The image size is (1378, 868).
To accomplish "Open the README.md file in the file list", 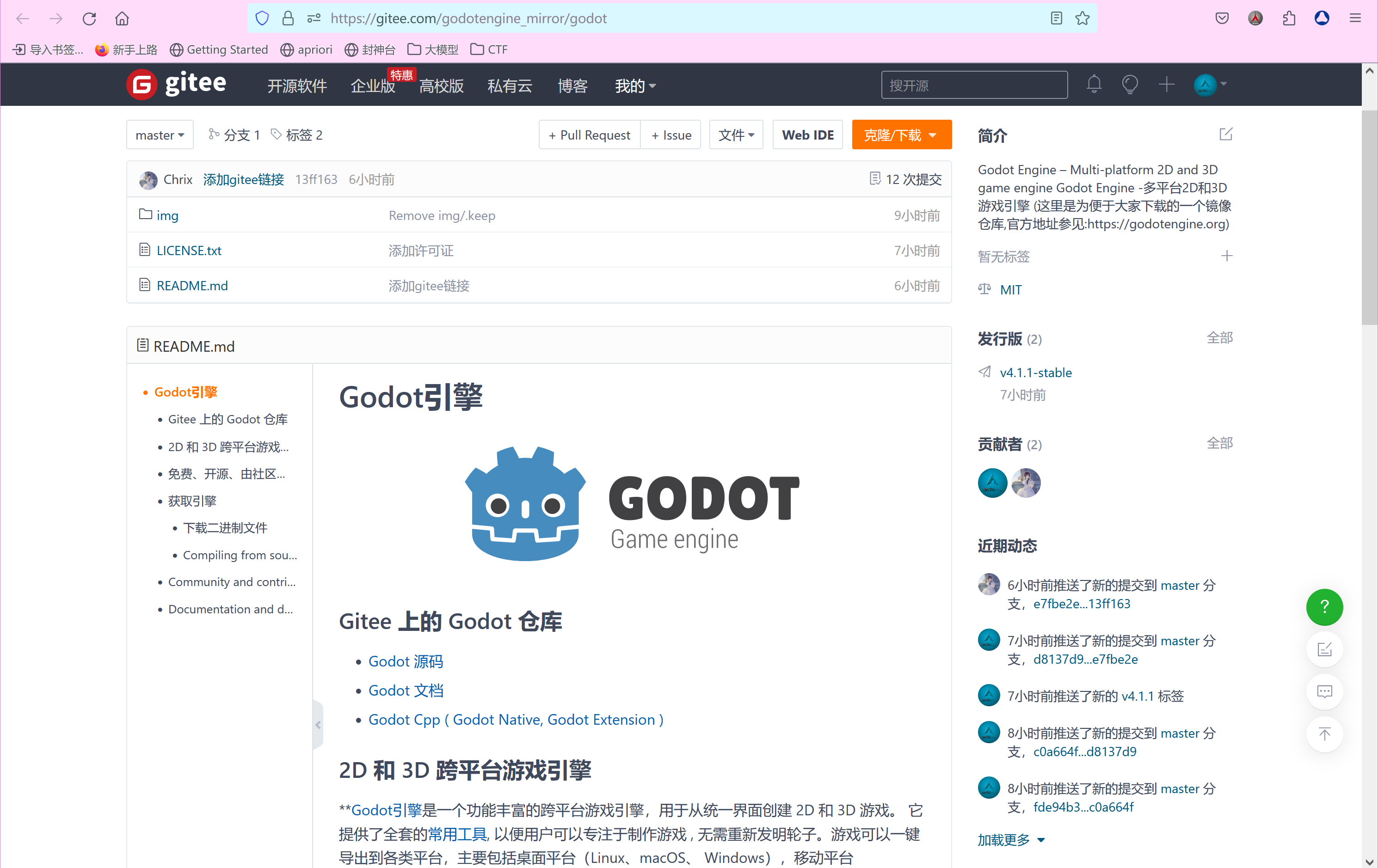I will 192,285.
